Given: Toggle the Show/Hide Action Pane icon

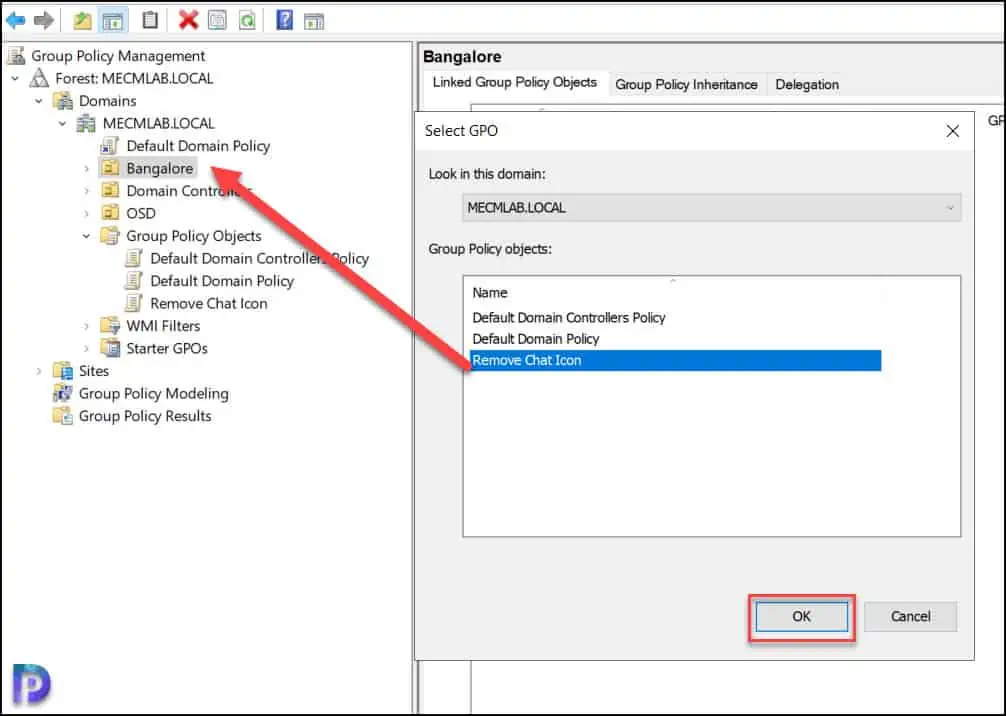Looking at the screenshot, I should click(314, 21).
